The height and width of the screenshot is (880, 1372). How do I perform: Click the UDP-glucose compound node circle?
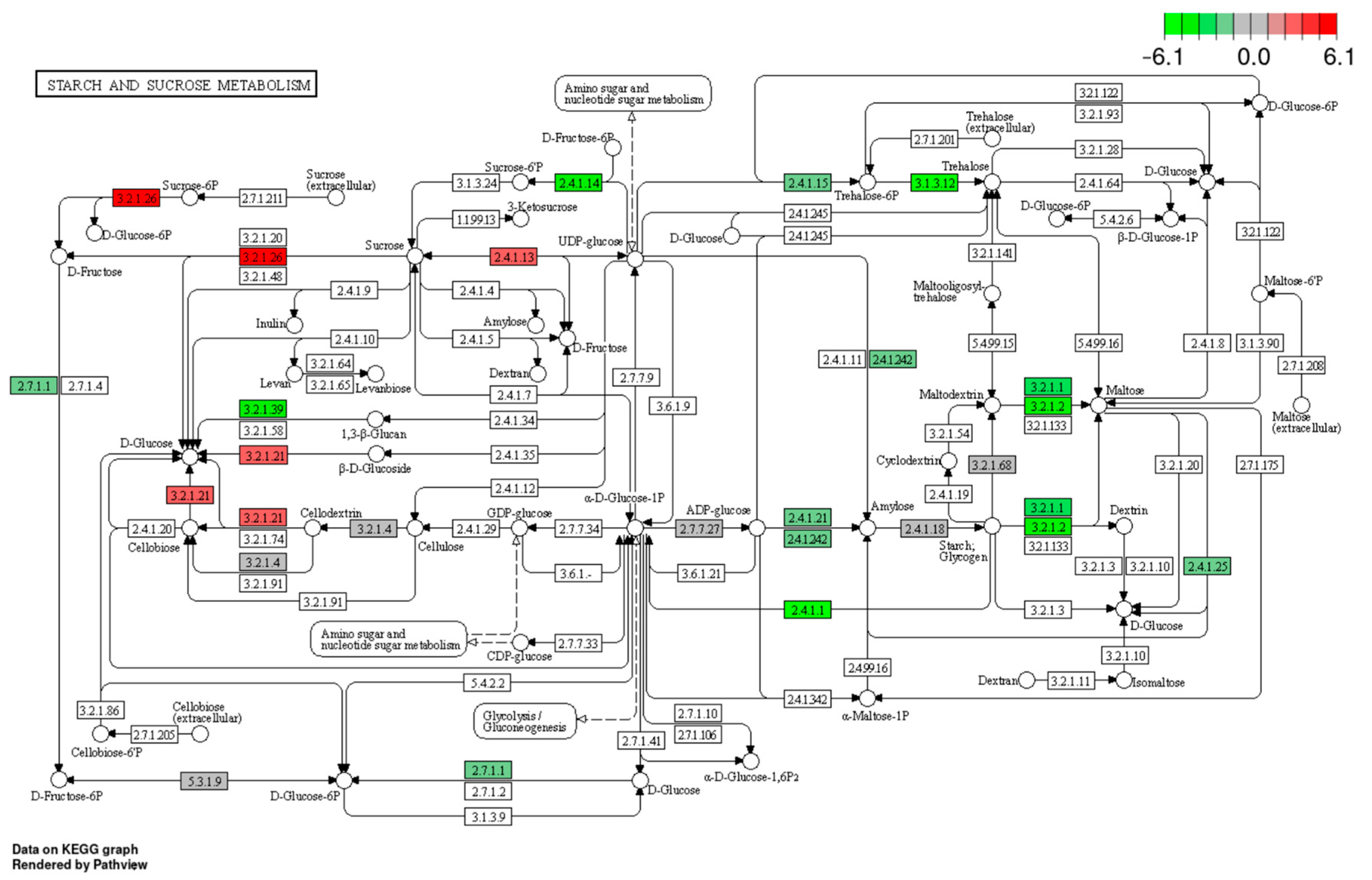tap(635, 259)
